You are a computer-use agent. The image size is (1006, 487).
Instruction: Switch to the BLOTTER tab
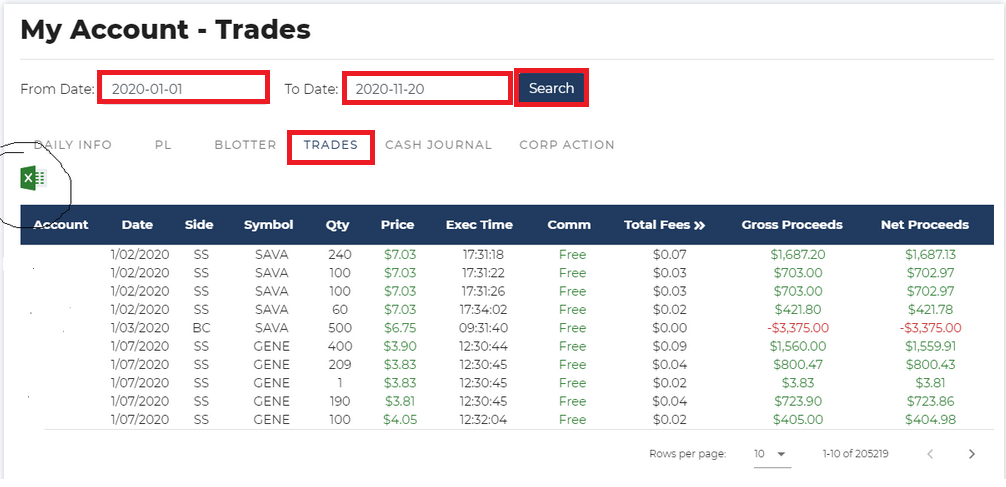[245, 145]
